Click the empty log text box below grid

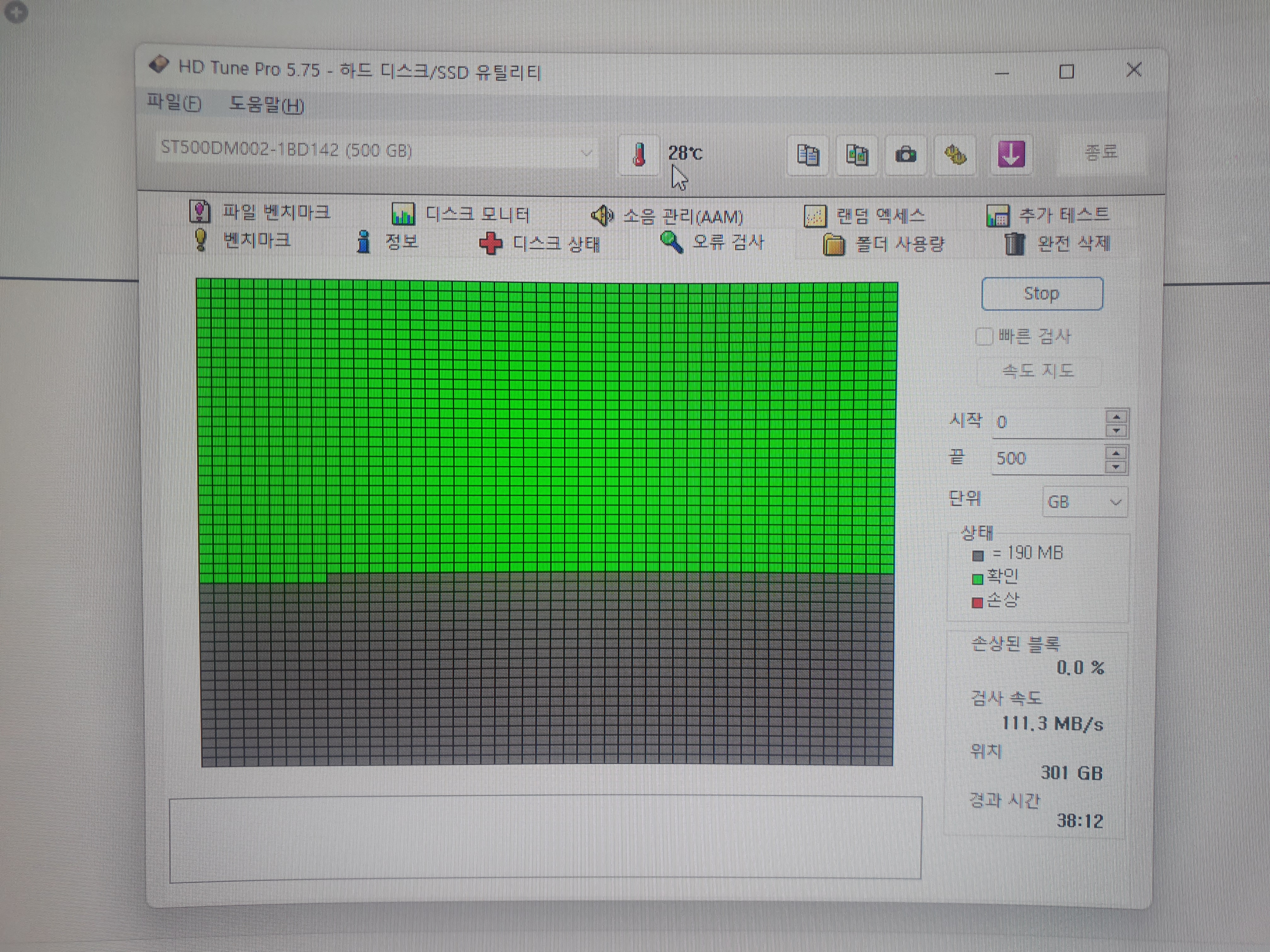(546, 838)
